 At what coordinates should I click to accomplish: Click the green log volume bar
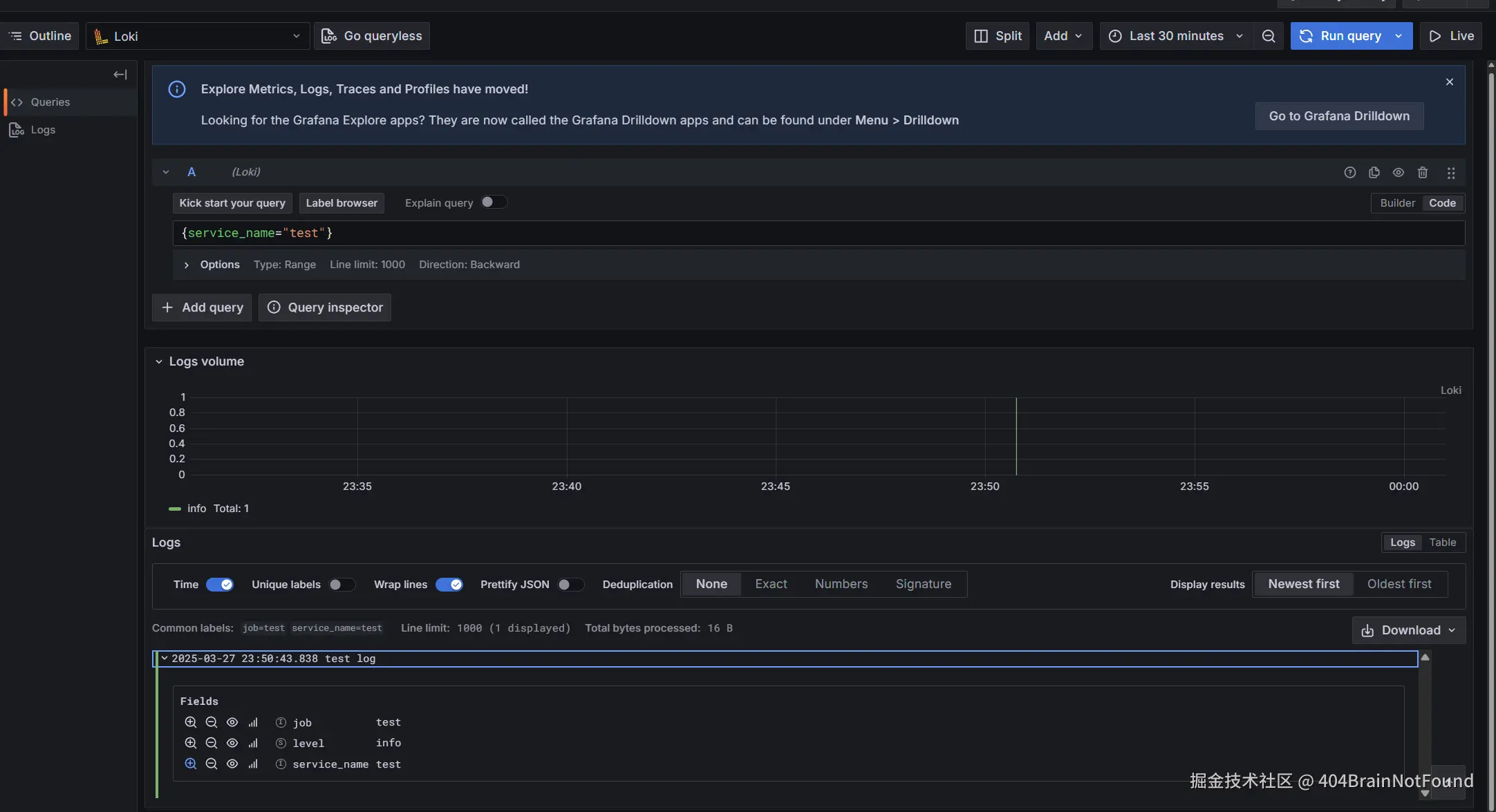(1016, 437)
